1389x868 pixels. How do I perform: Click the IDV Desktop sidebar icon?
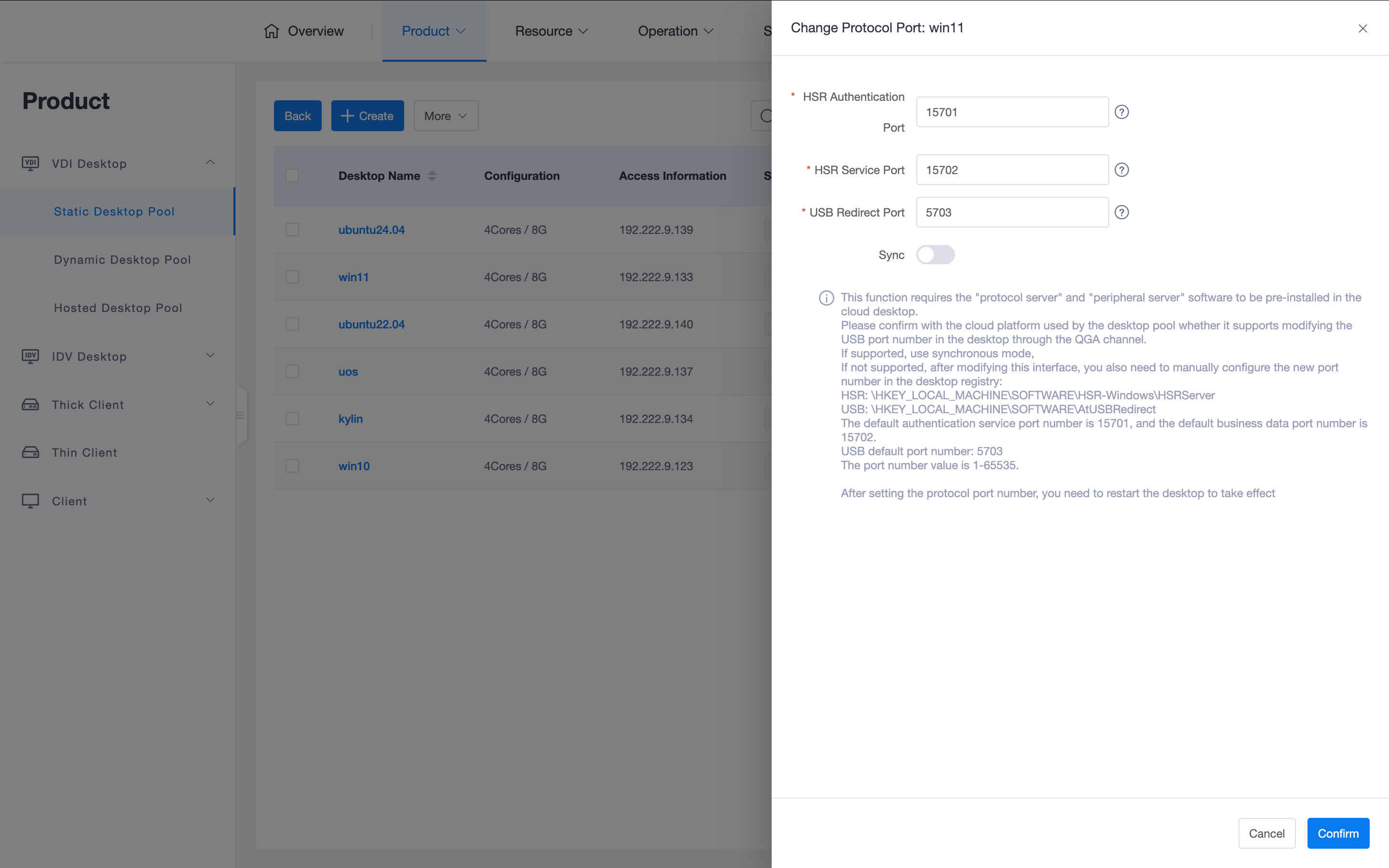click(x=30, y=356)
